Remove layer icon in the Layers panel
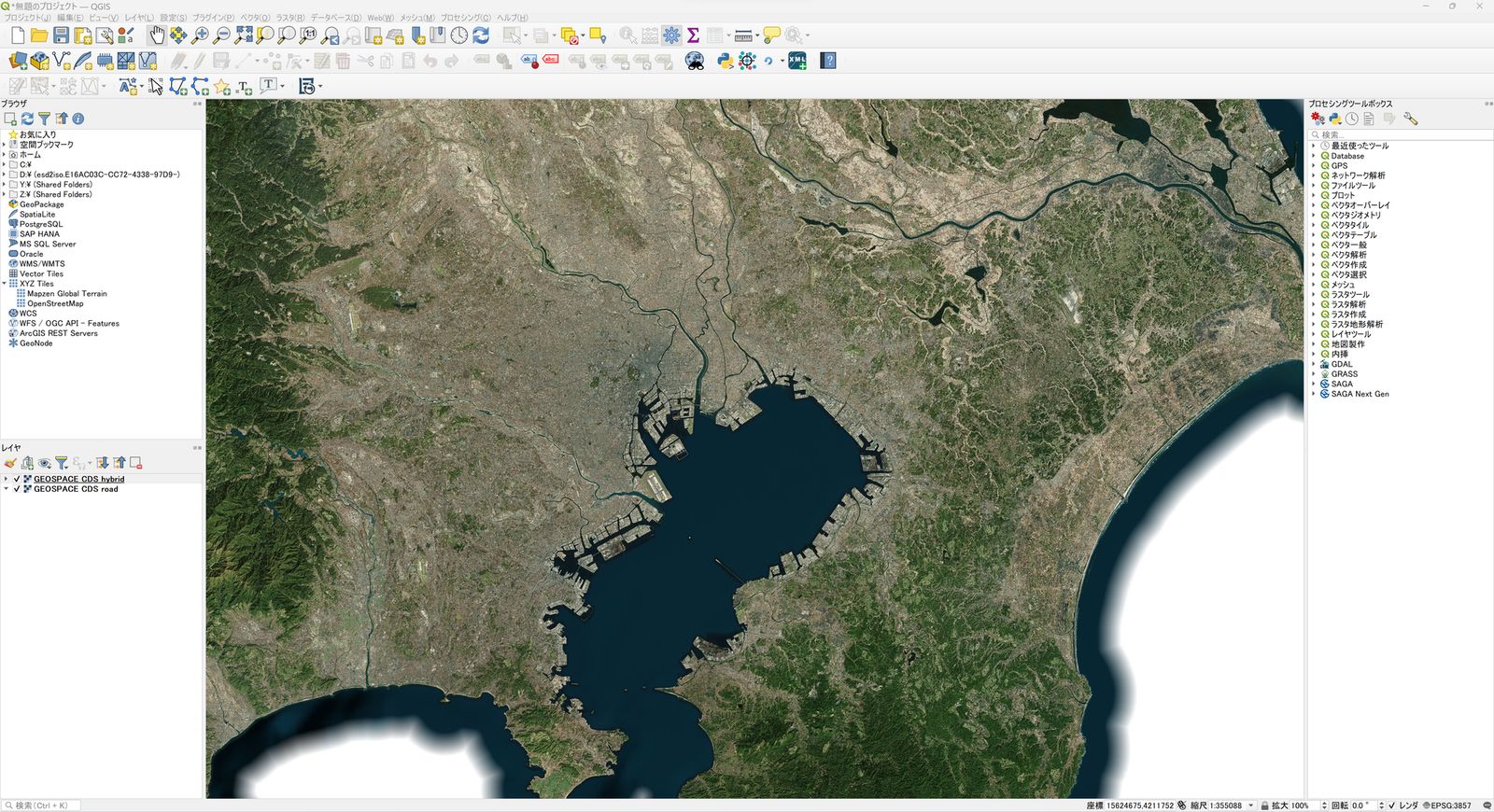Screen dimensions: 1494x812 click(136, 463)
